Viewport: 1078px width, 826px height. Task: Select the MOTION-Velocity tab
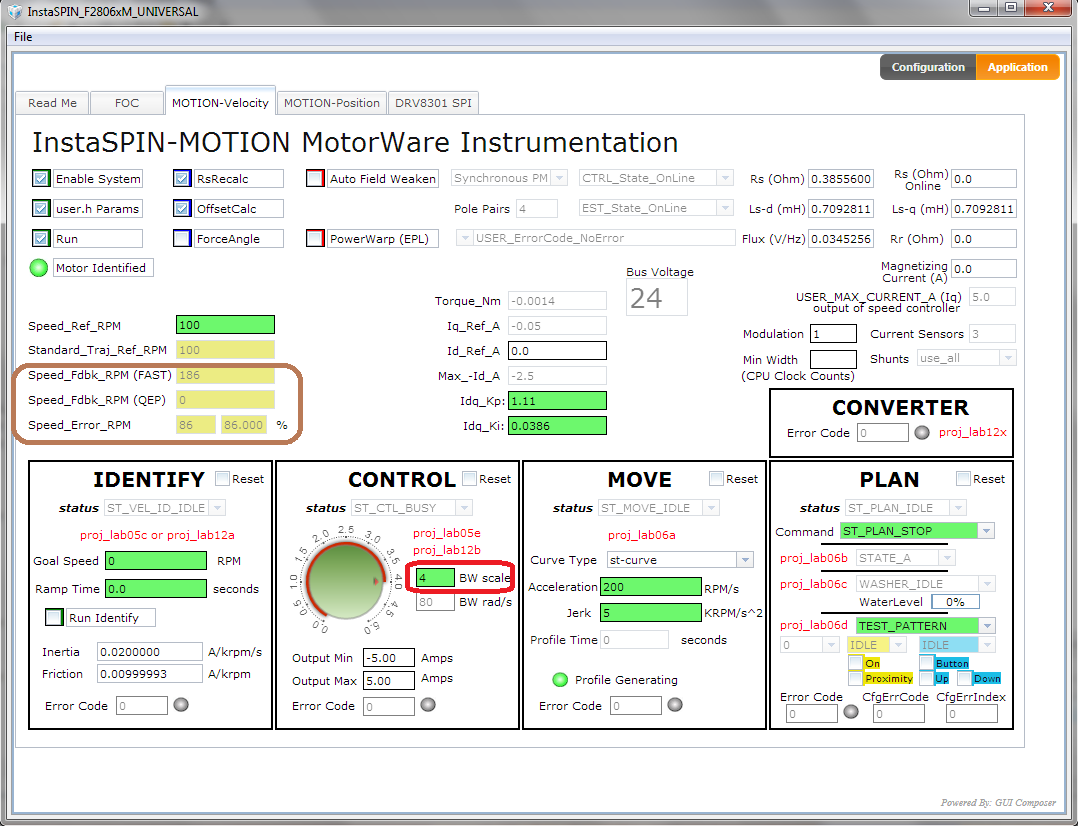click(220, 102)
